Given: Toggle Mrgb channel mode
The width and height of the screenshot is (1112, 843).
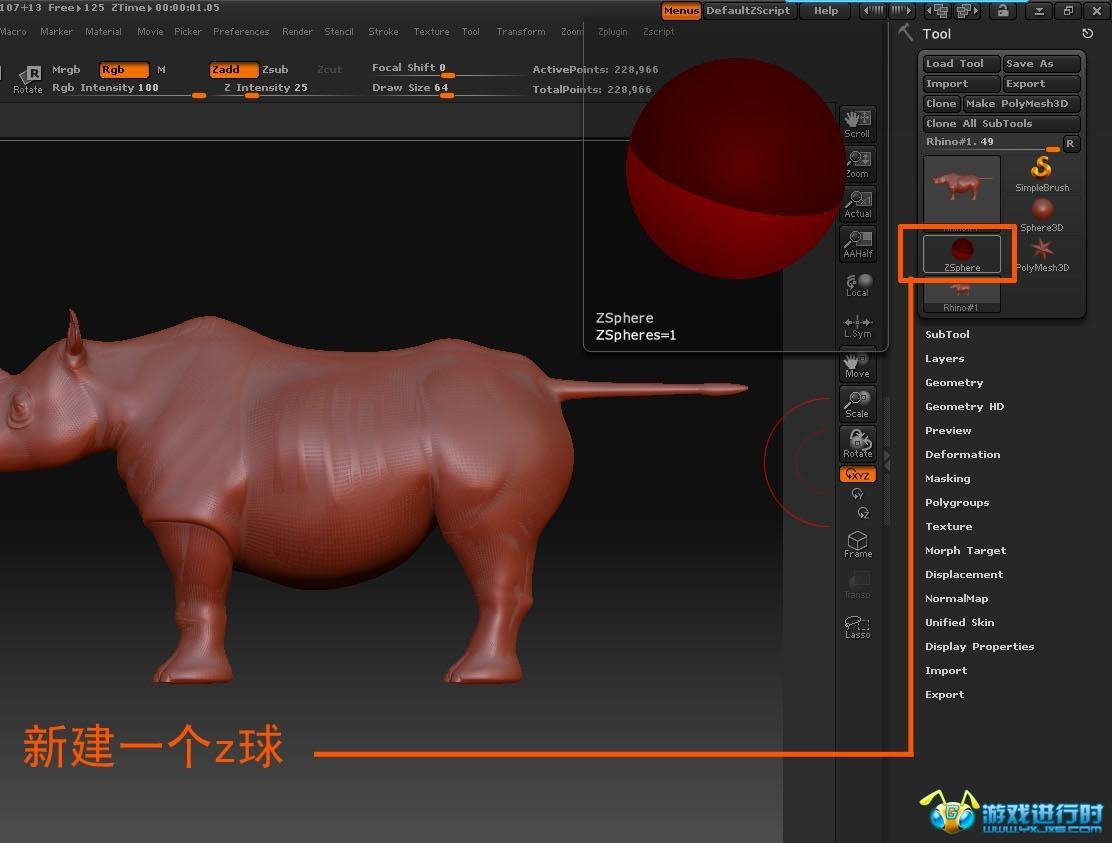Looking at the screenshot, I should tap(66, 69).
